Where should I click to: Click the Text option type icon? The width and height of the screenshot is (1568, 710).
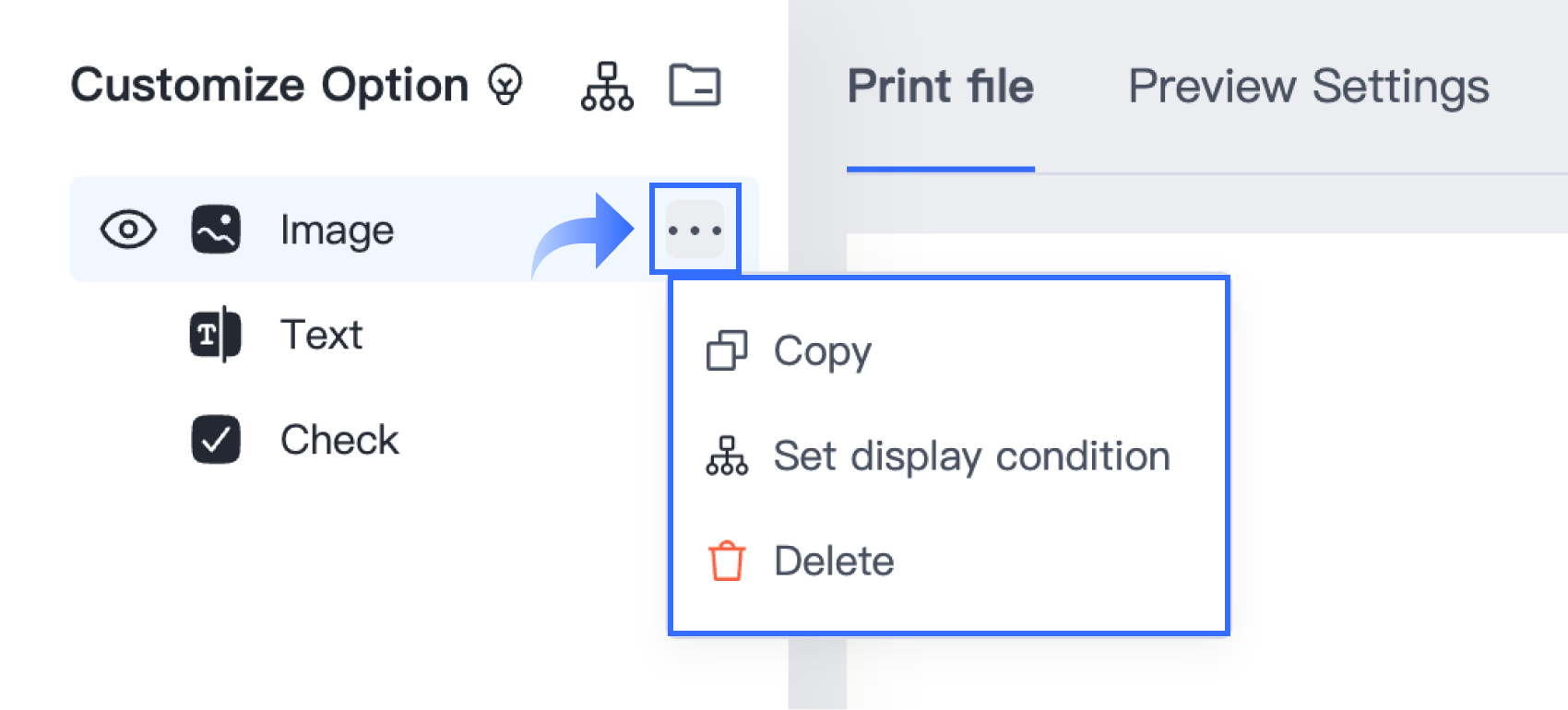(x=215, y=335)
